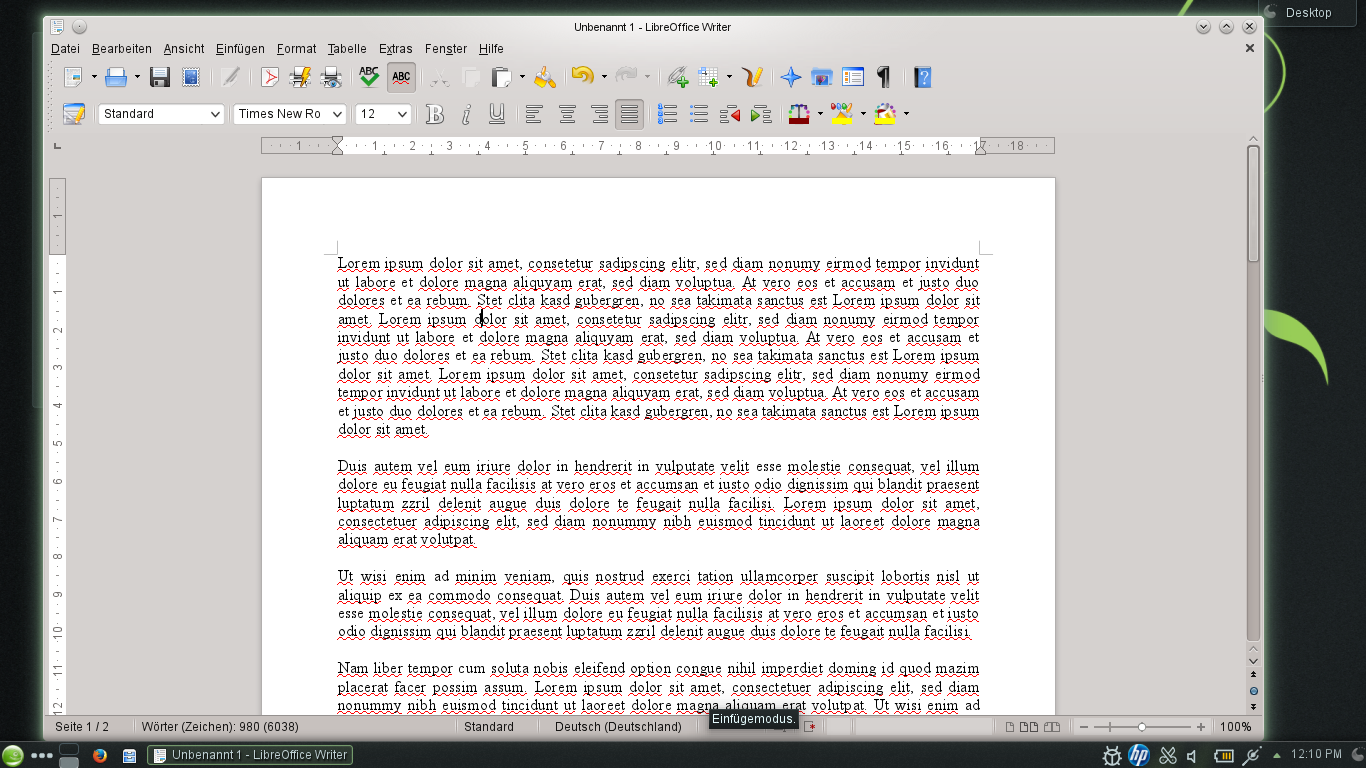The height and width of the screenshot is (768, 1366).
Task: Insert a table using table icon
Action: click(x=709, y=77)
